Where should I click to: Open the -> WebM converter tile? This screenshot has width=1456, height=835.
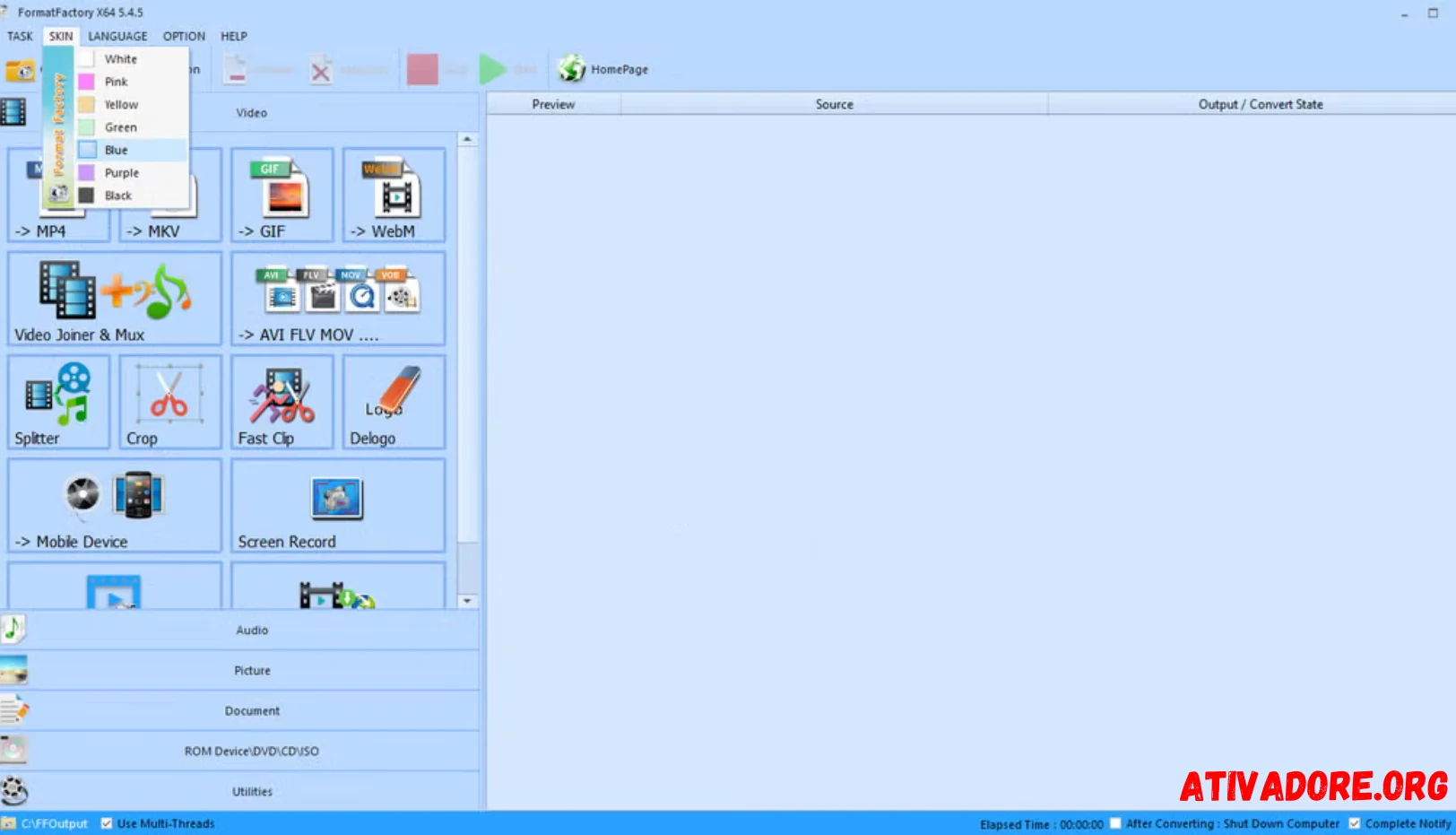(x=394, y=196)
